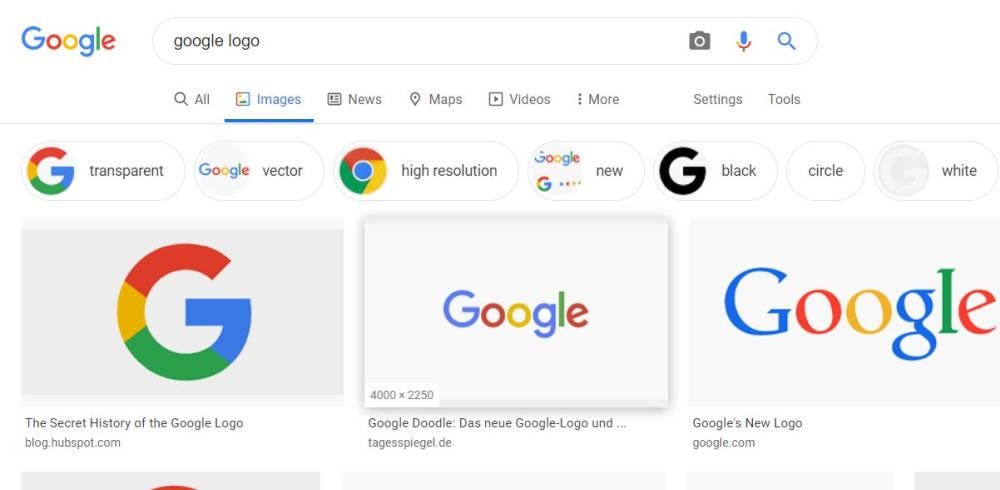Screen dimensions: 1000x490
Task: Expand the More menu
Action: 597,99
